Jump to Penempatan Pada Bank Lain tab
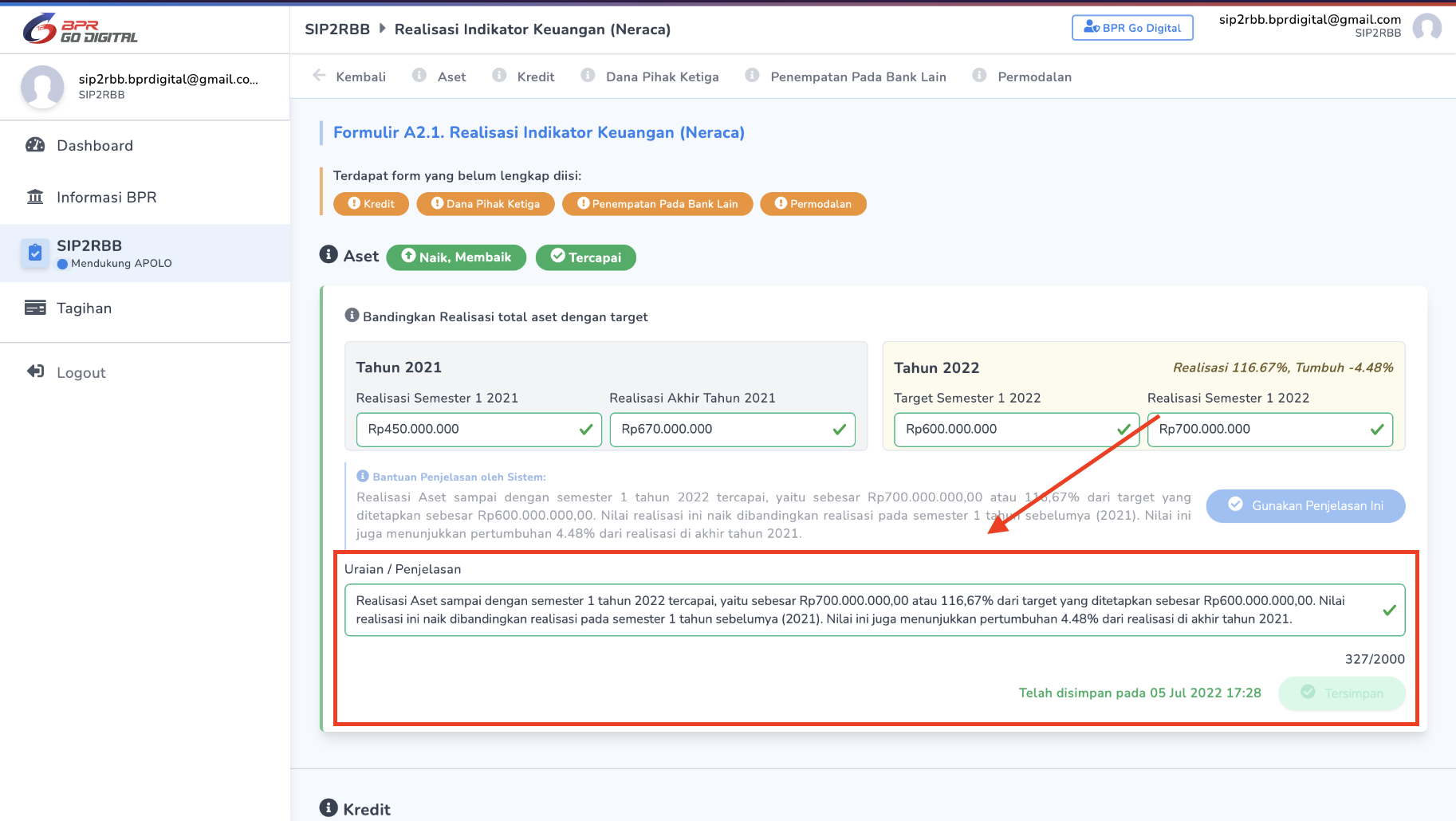 pos(858,77)
